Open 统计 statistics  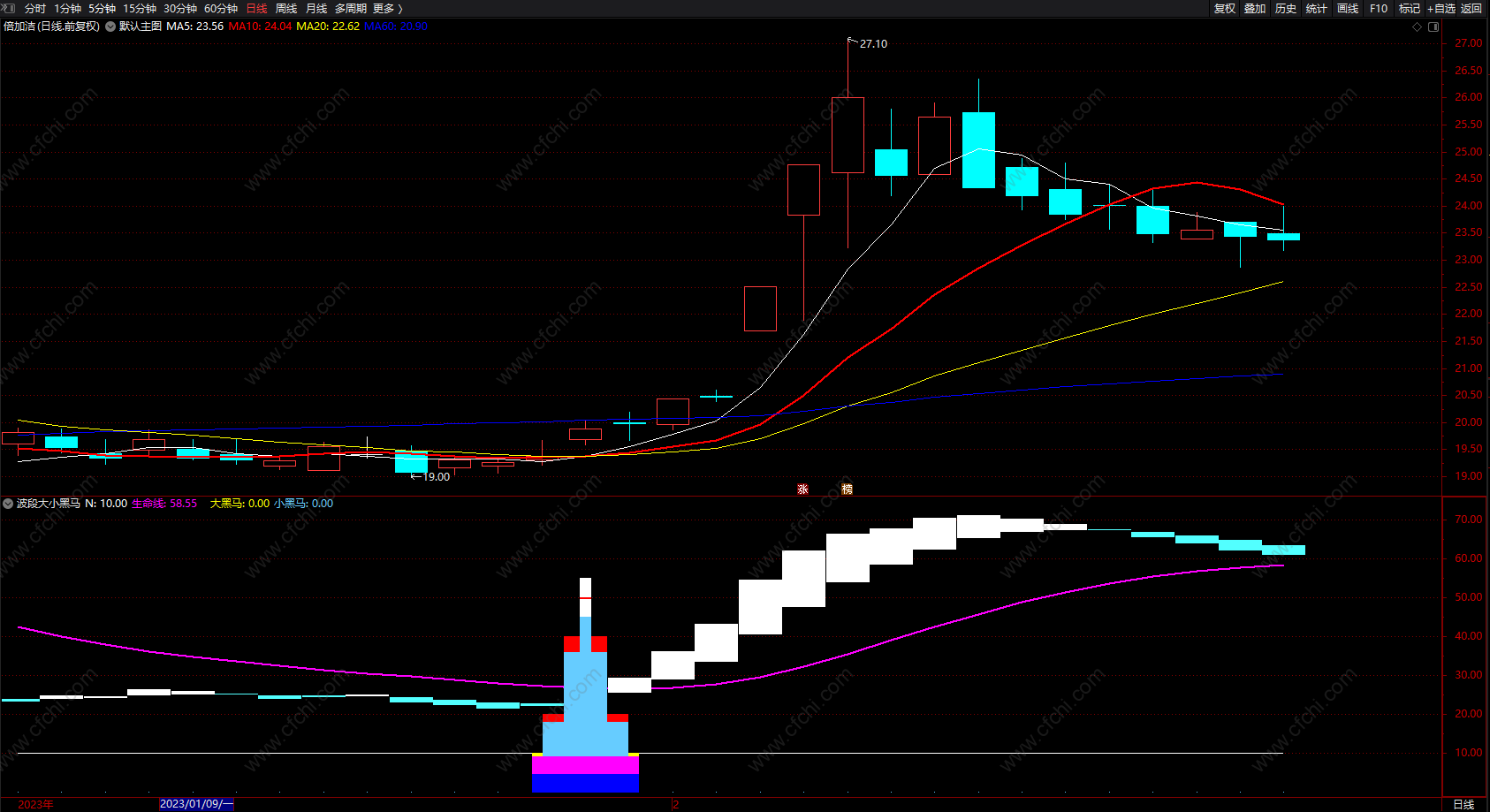pos(1317,9)
